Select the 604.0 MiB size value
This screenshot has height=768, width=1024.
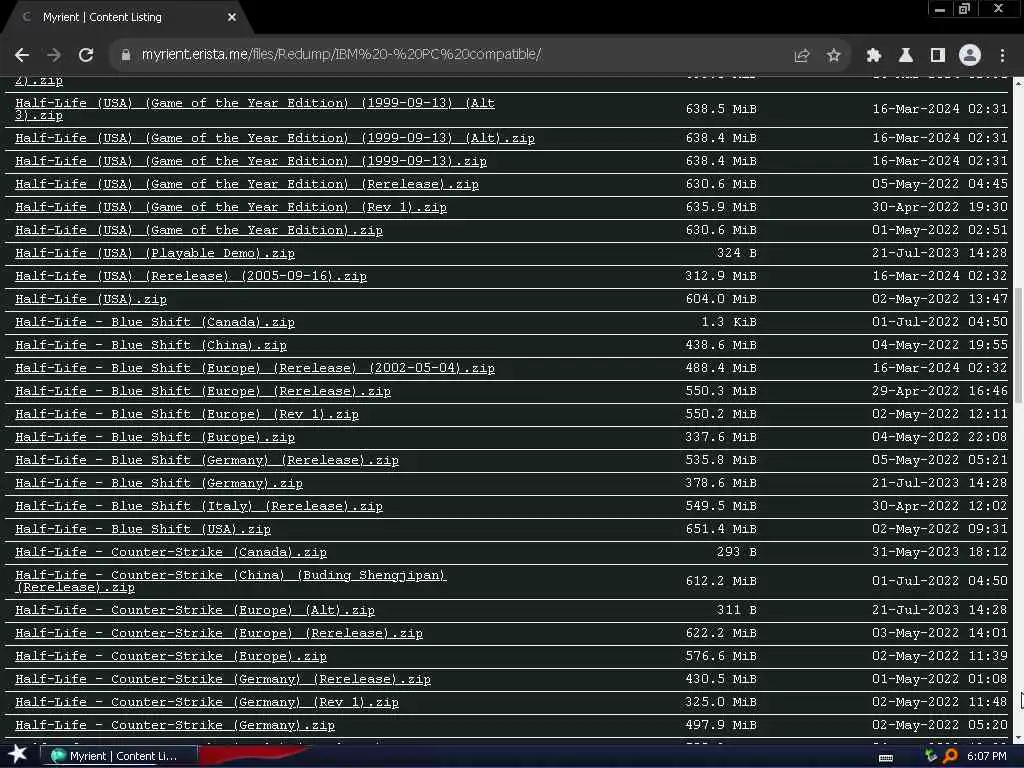(721, 299)
